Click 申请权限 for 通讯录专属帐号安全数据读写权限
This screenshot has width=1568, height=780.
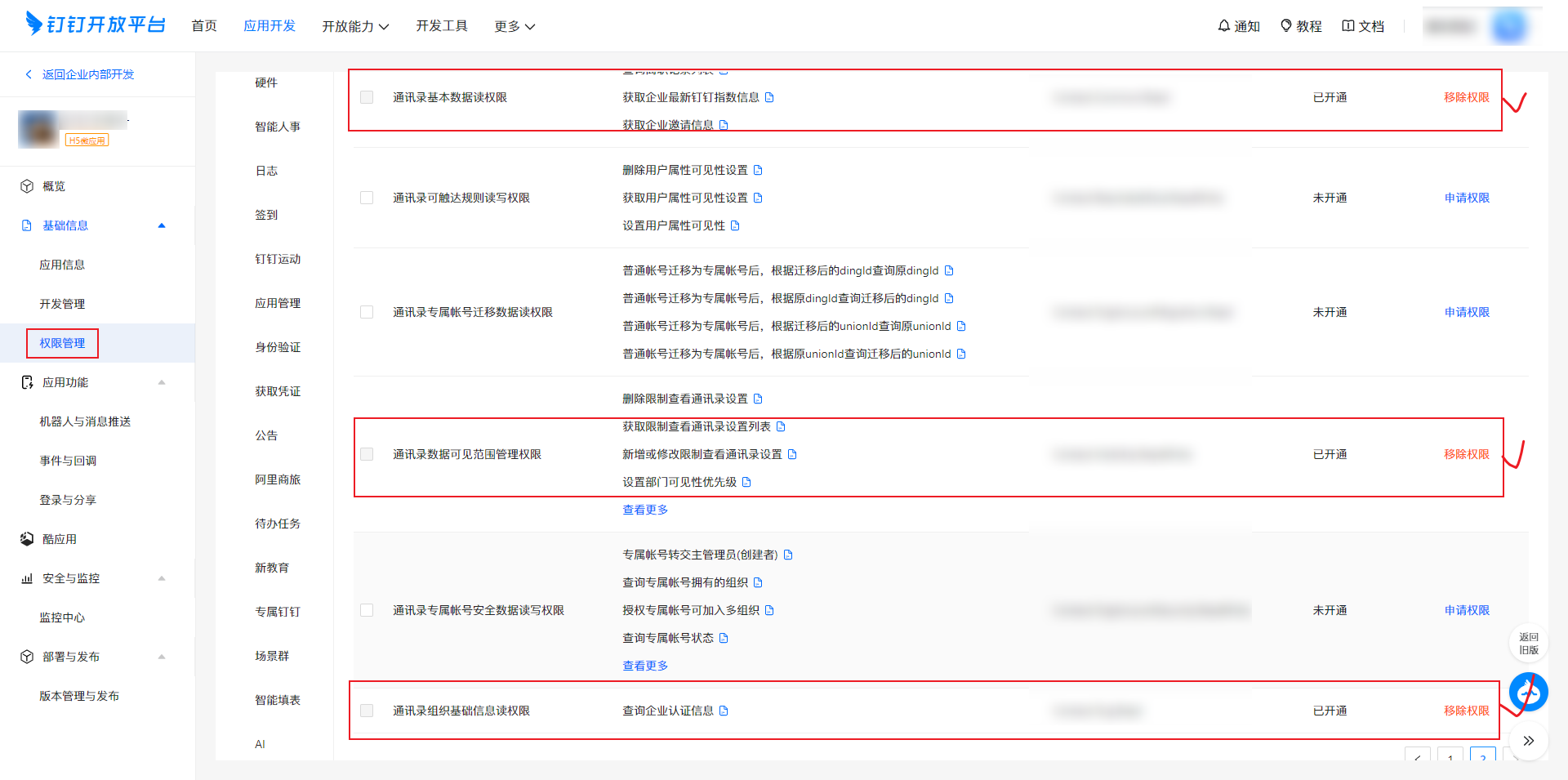(x=1467, y=610)
